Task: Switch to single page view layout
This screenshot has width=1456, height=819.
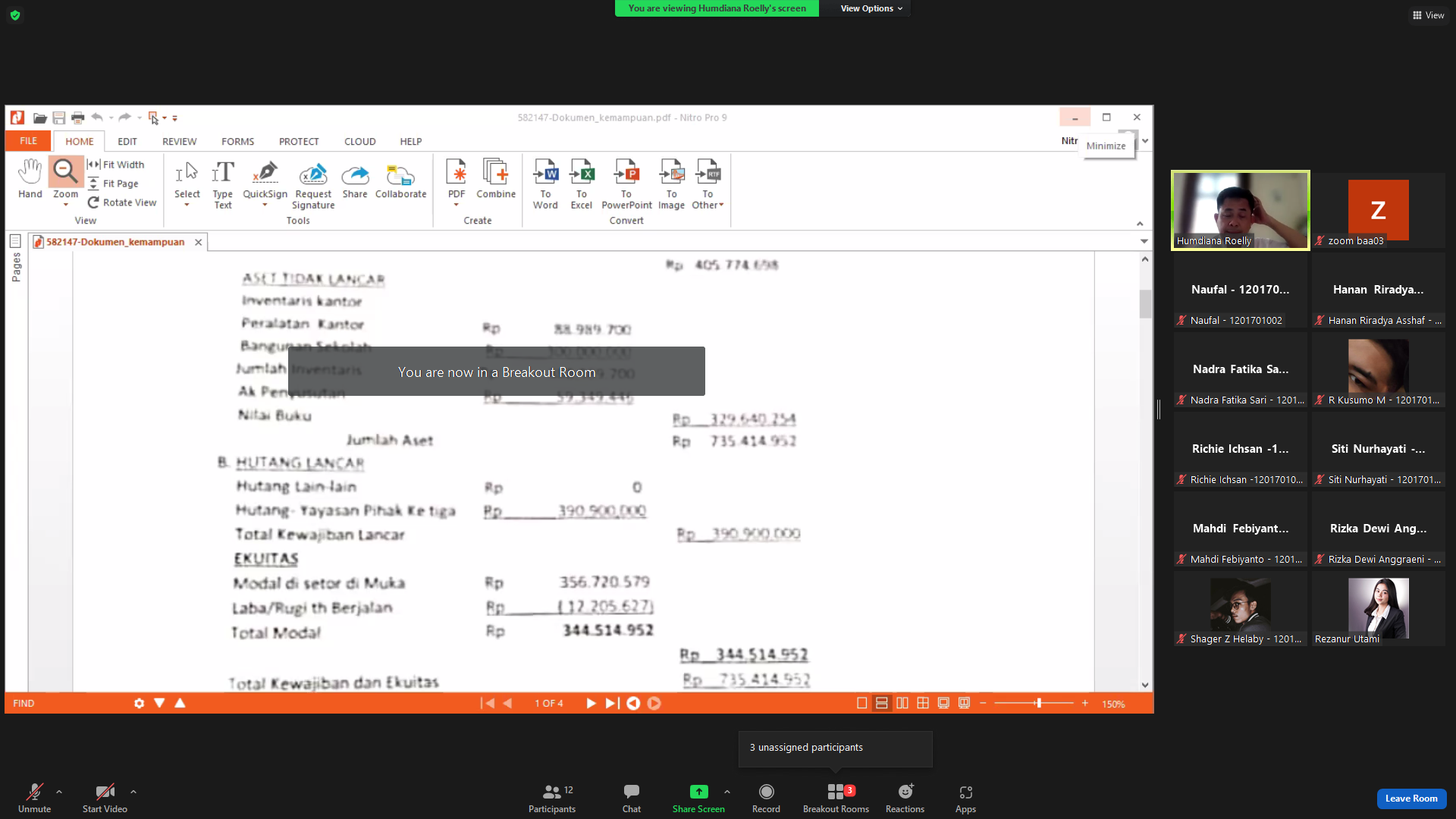Action: click(x=861, y=703)
